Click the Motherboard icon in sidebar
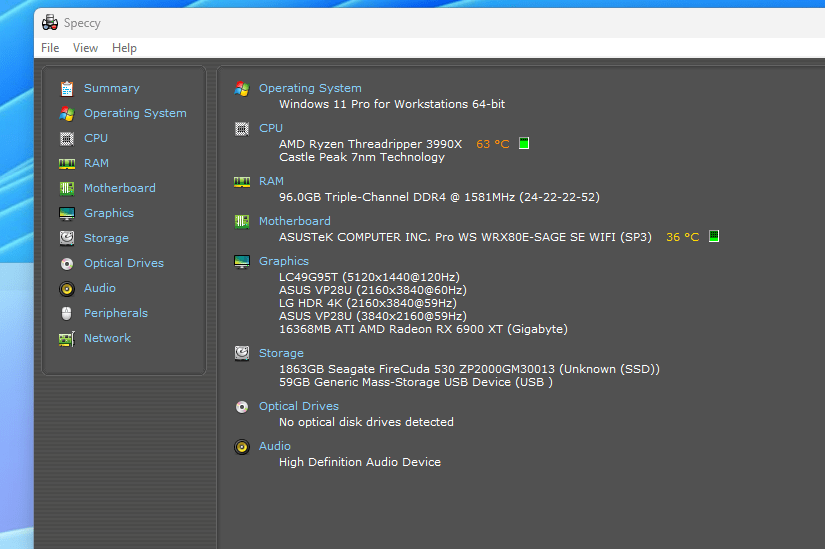Screen dimensions: 825x549 67,188
